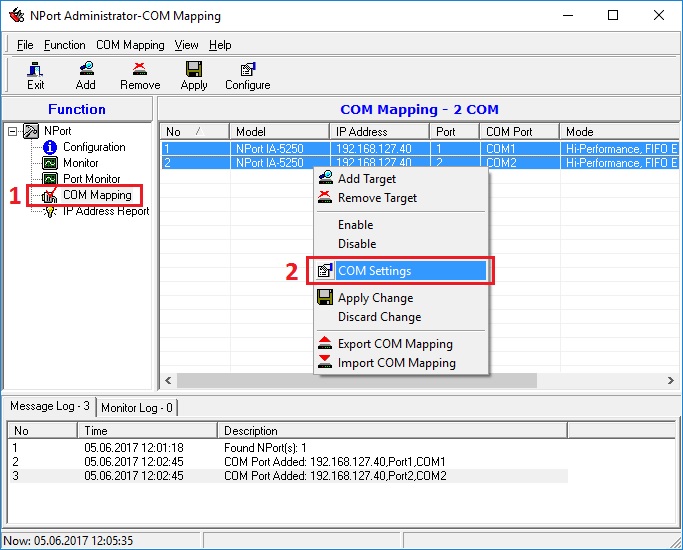This screenshot has width=683, height=550.
Task: Open the File menu
Action: [x=25, y=45]
